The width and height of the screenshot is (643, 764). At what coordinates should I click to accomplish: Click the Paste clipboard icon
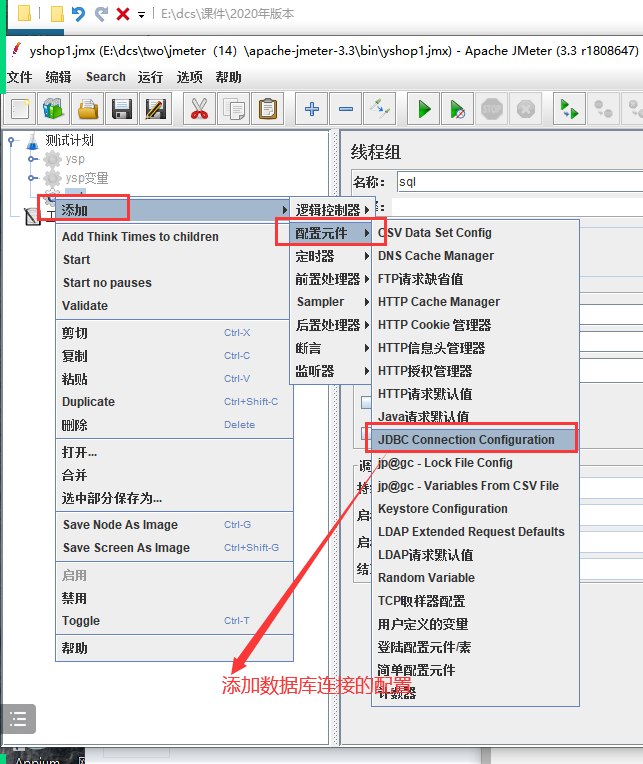(268, 109)
